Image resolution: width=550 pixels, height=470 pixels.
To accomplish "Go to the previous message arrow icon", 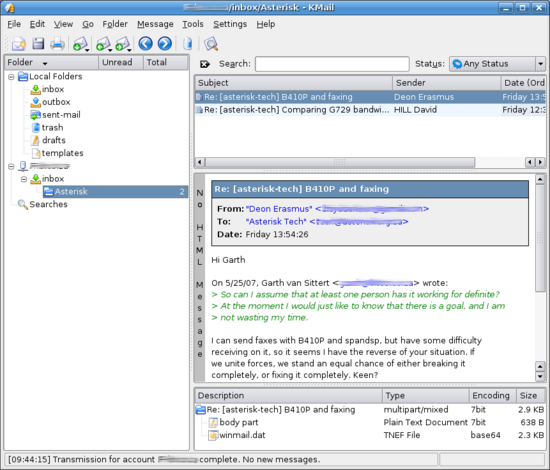I will (x=145, y=44).
